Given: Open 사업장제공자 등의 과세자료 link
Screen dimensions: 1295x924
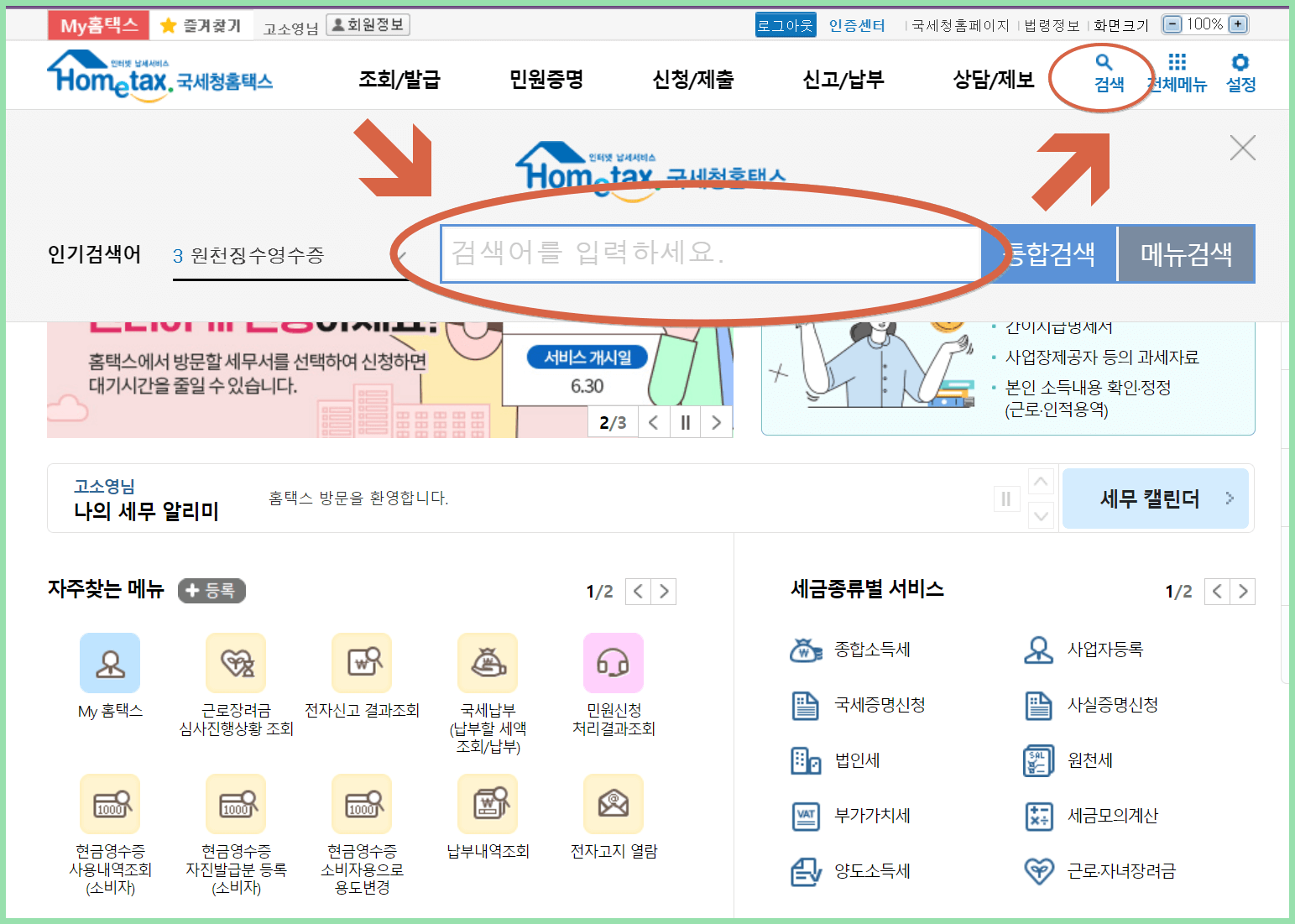Looking at the screenshot, I should (x=1102, y=358).
